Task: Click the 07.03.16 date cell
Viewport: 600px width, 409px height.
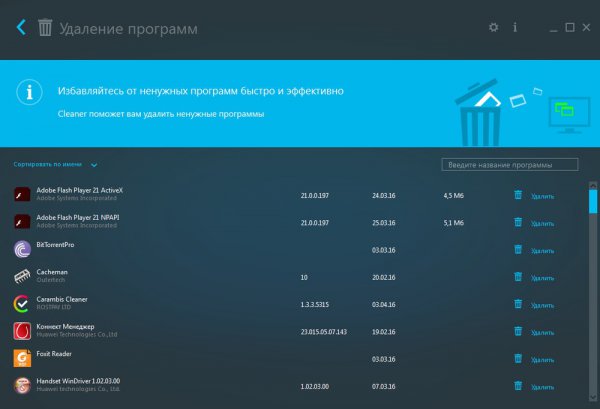Action: 384,386
